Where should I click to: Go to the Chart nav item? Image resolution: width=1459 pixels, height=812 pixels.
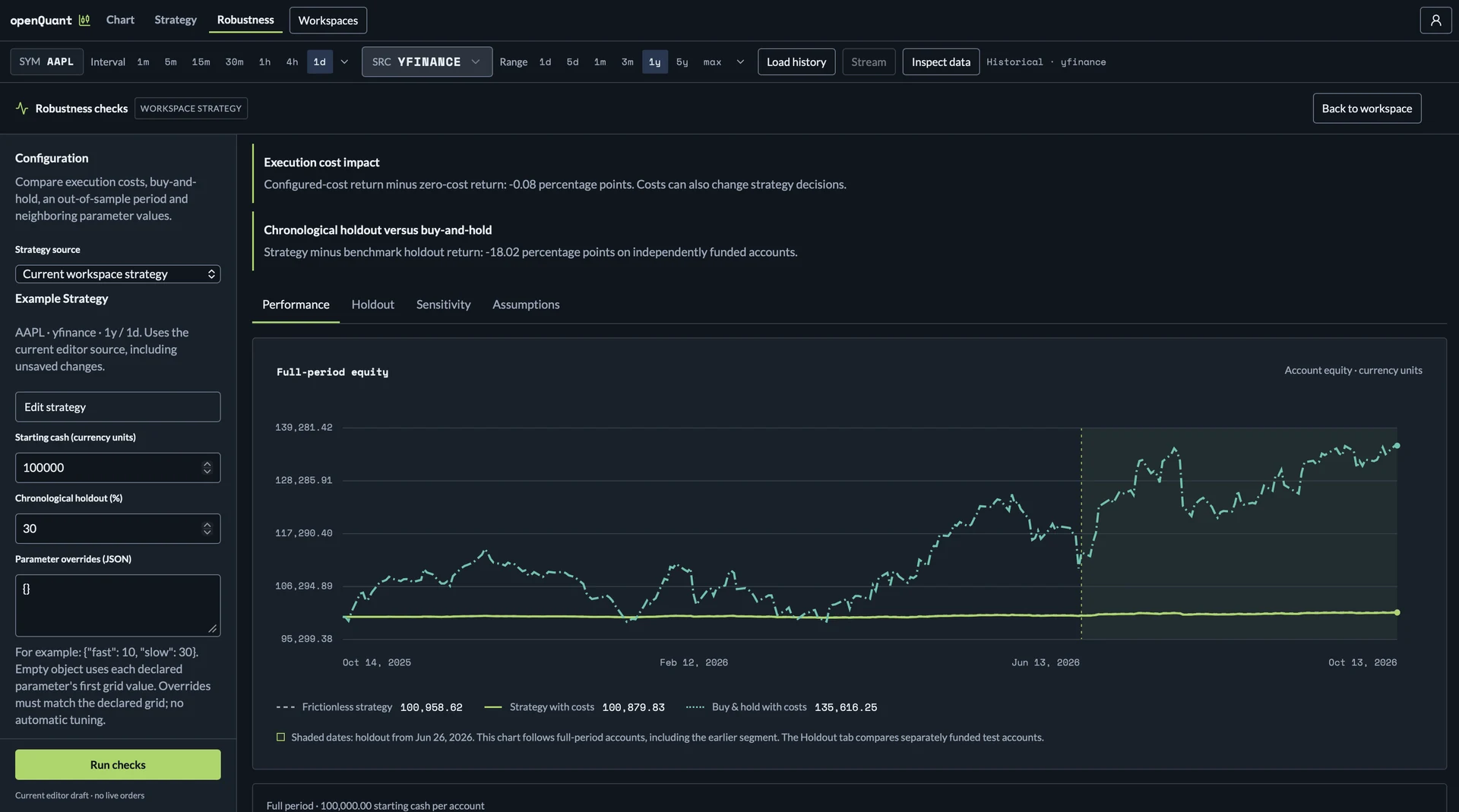120,20
